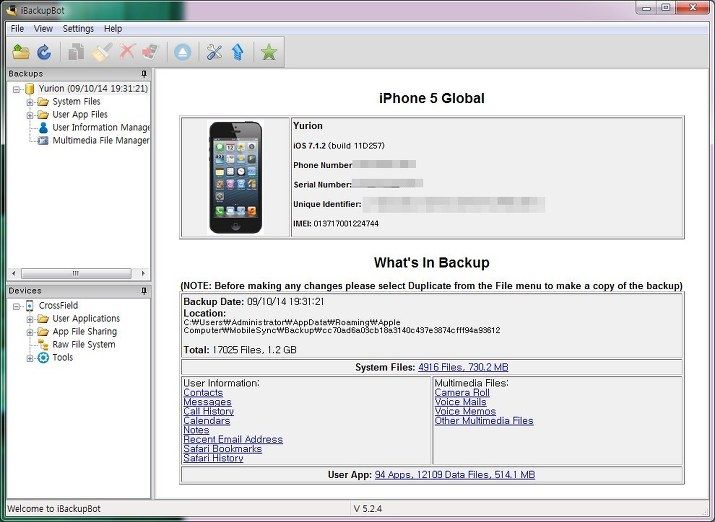The height and width of the screenshot is (522, 715).
Task: Collapse the CrossField device node
Action: [16, 306]
